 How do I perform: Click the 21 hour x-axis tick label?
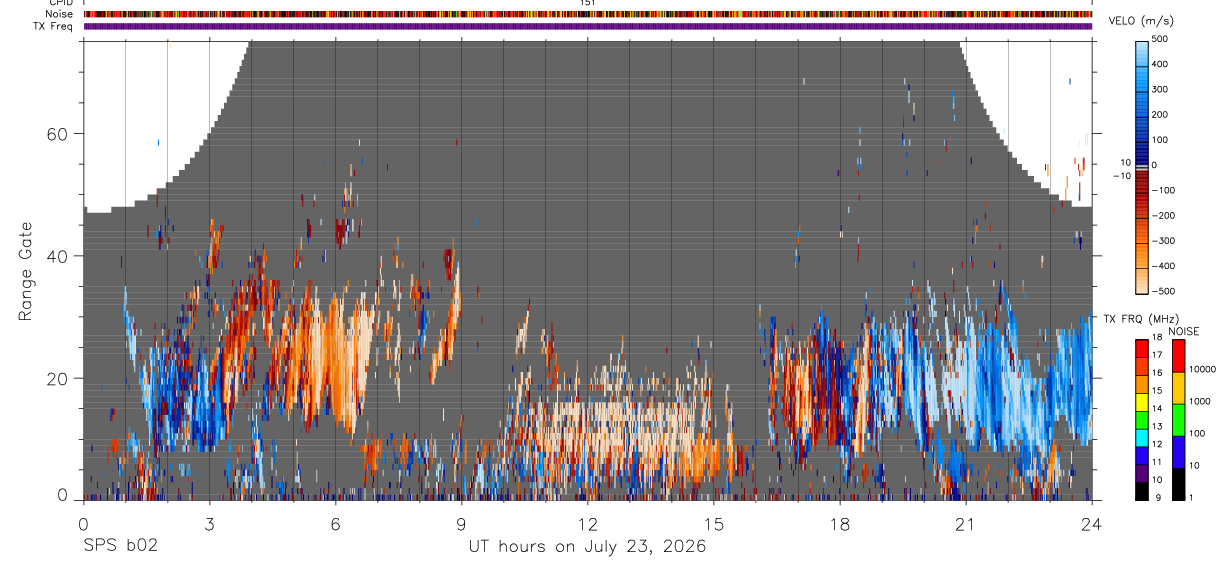[x=965, y=524]
